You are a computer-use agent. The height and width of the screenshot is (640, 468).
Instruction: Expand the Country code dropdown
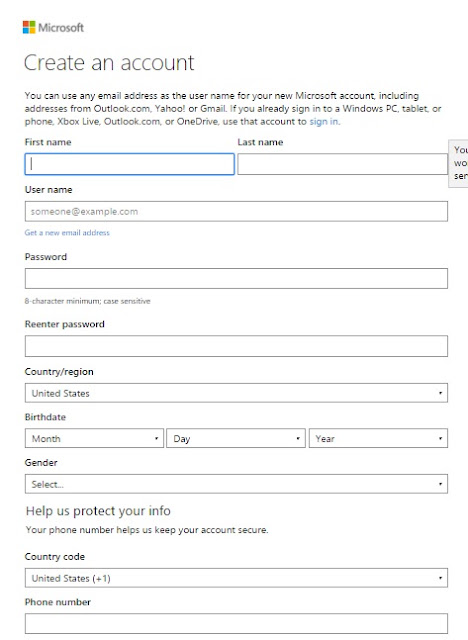point(236,578)
